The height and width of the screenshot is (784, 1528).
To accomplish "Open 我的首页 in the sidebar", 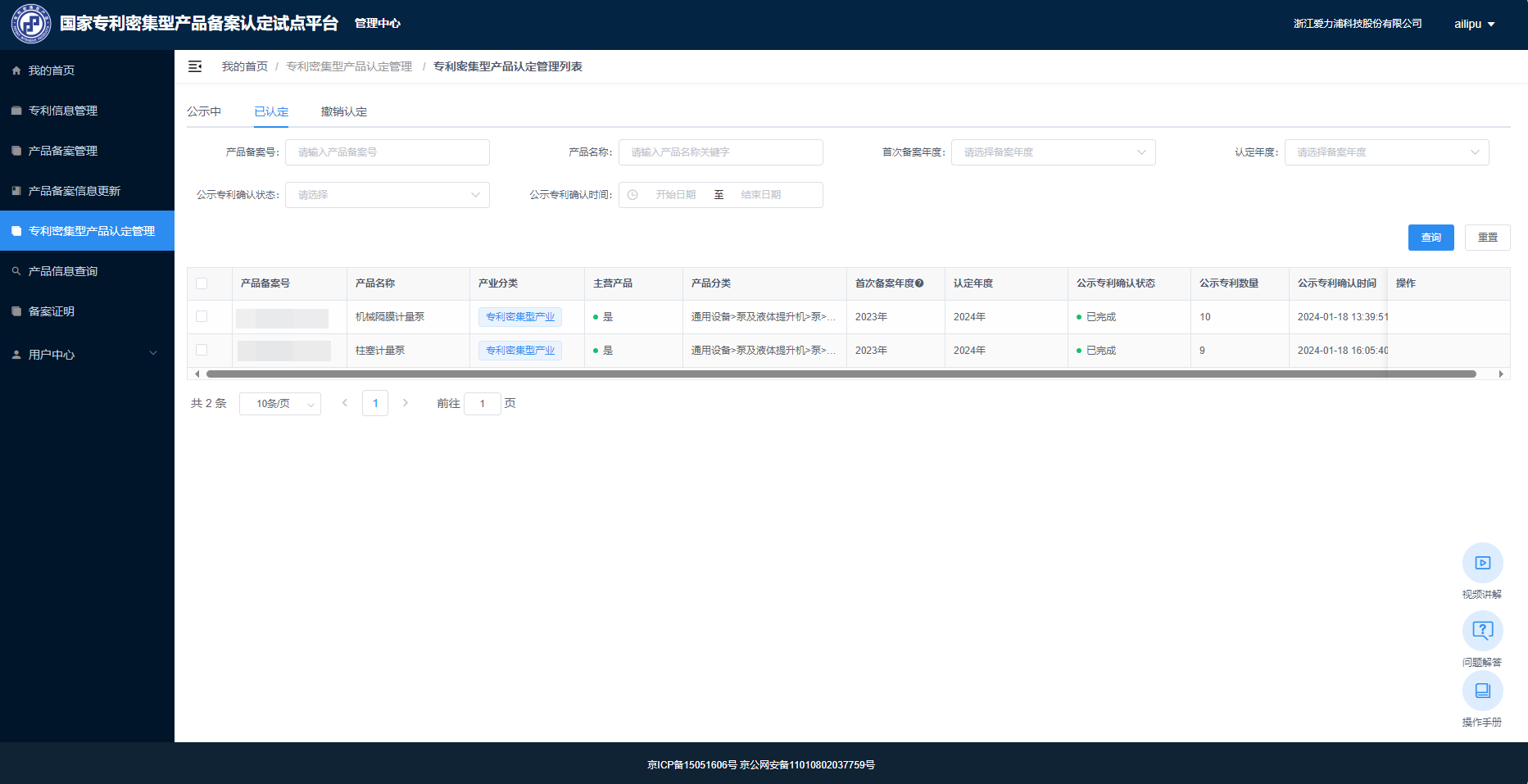I will click(87, 70).
